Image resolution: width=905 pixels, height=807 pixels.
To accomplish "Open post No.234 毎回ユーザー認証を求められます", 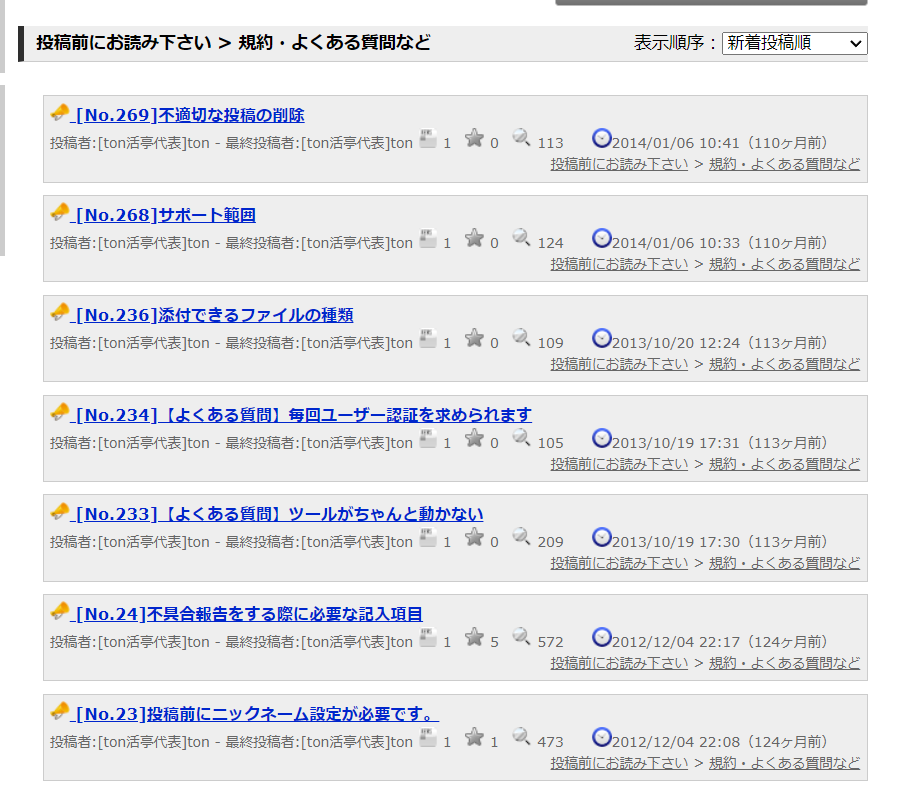I will (x=304, y=415).
